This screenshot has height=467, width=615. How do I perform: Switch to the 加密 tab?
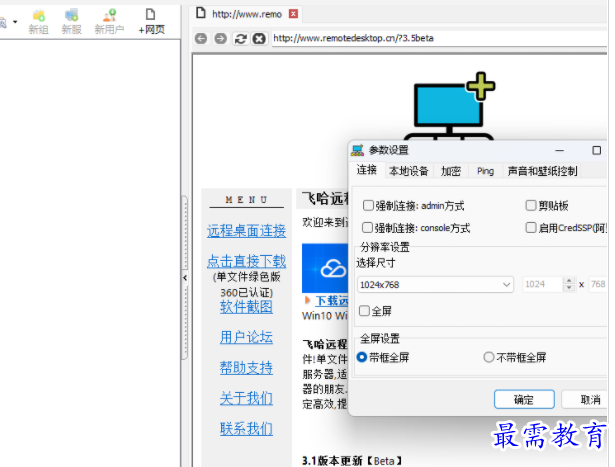[451, 171]
